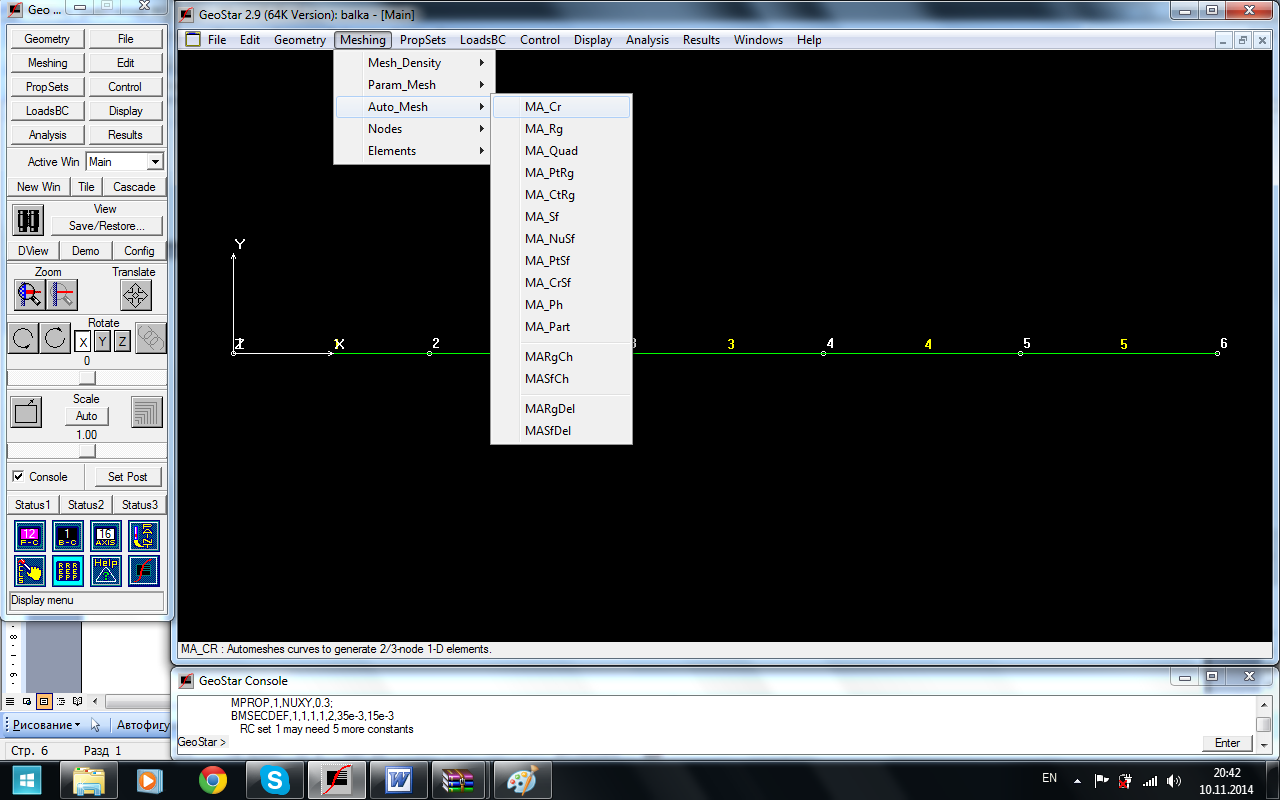Click the Translate arrows icon

pyautogui.click(x=136, y=295)
